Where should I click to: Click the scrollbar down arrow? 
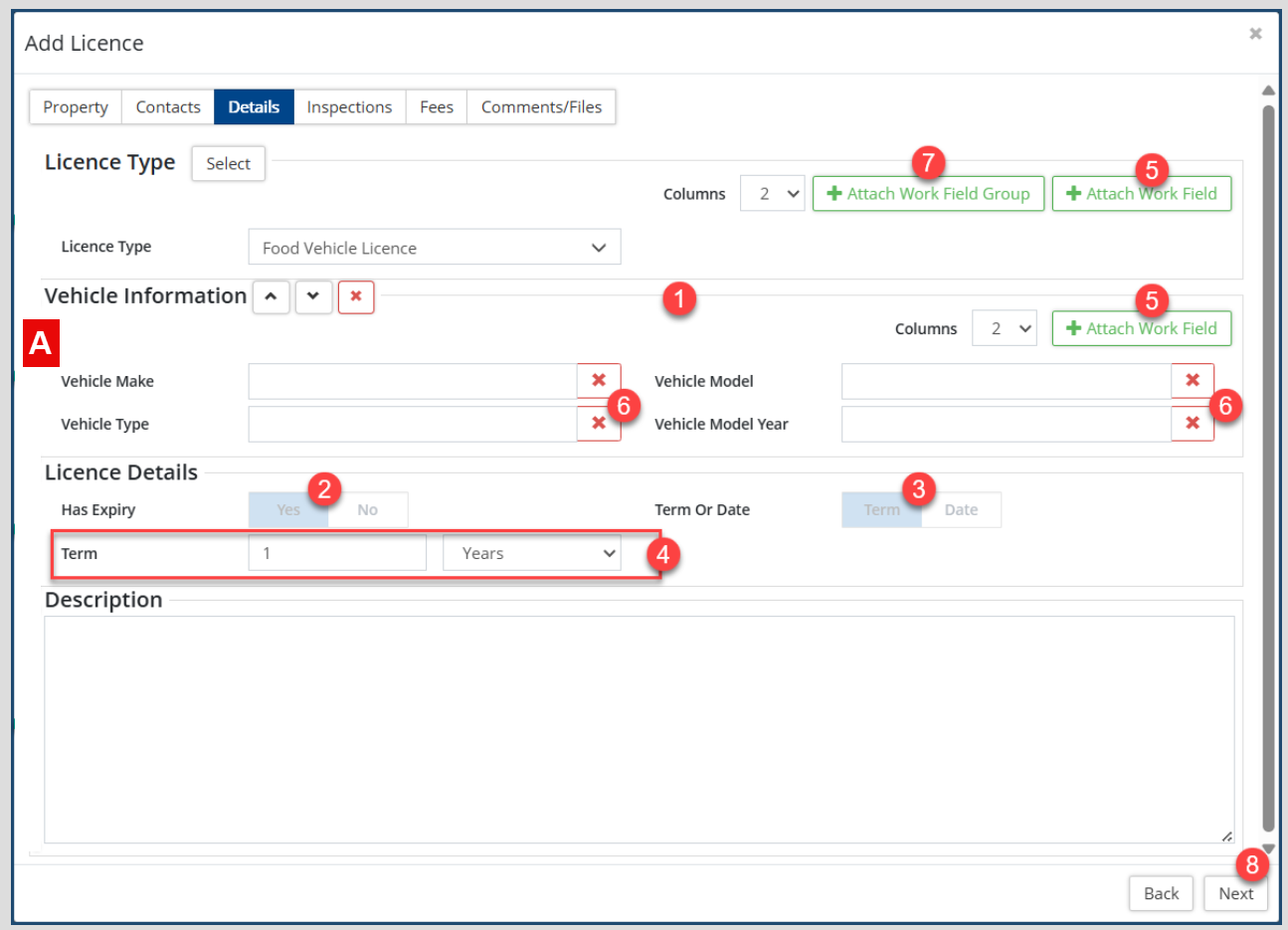pyautogui.click(x=1268, y=848)
